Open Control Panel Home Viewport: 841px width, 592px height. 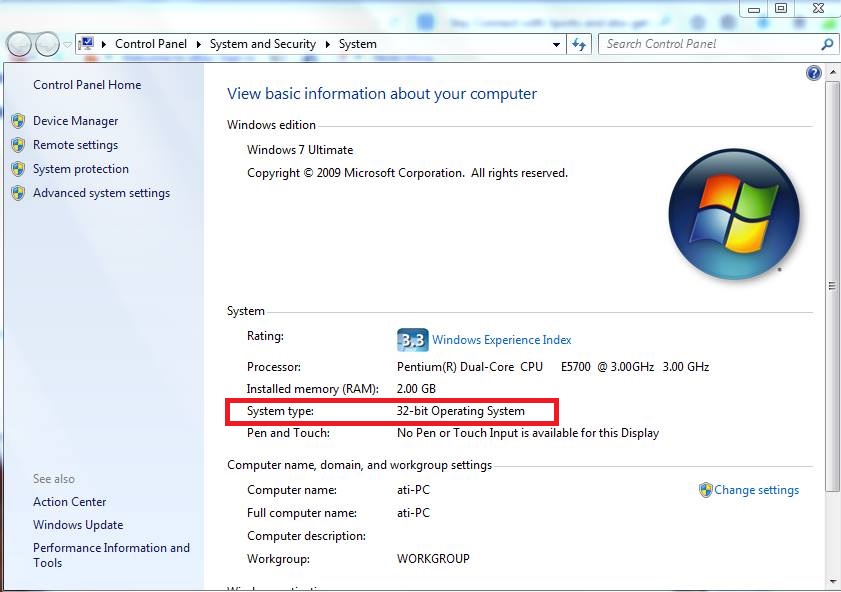click(x=87, y=85)
